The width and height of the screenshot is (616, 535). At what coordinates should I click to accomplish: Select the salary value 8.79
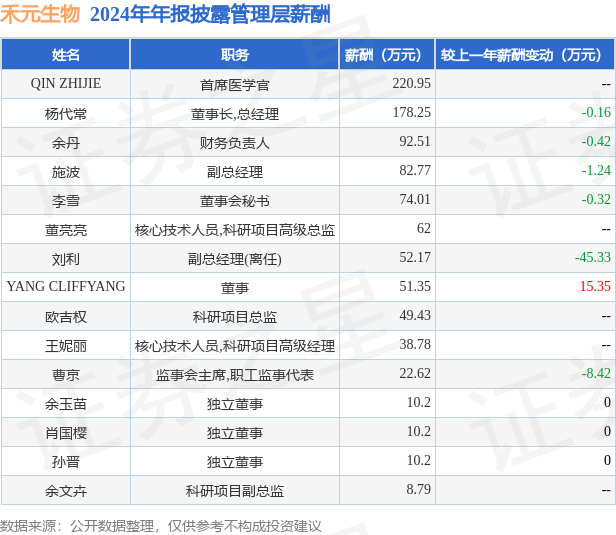418,490
